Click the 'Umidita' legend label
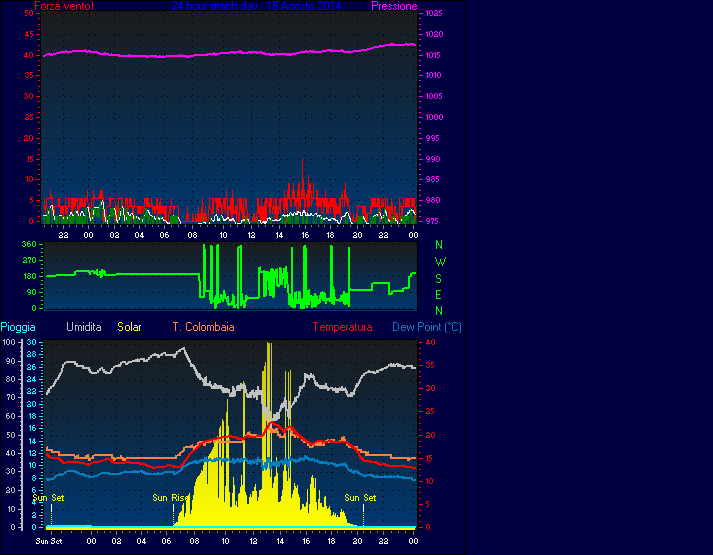Image resolution: width=713 pixels, height=555 pixels. point(84,327)
